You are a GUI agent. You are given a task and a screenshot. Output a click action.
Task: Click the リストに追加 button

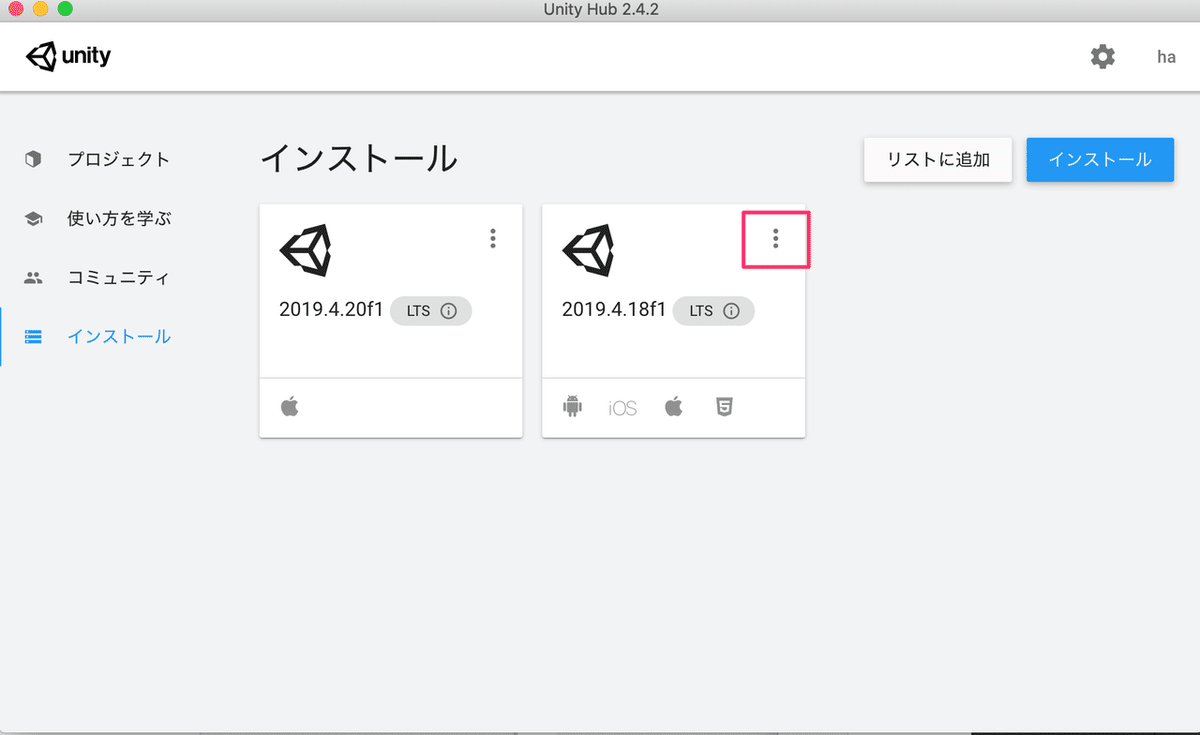(x=937, y=159)
